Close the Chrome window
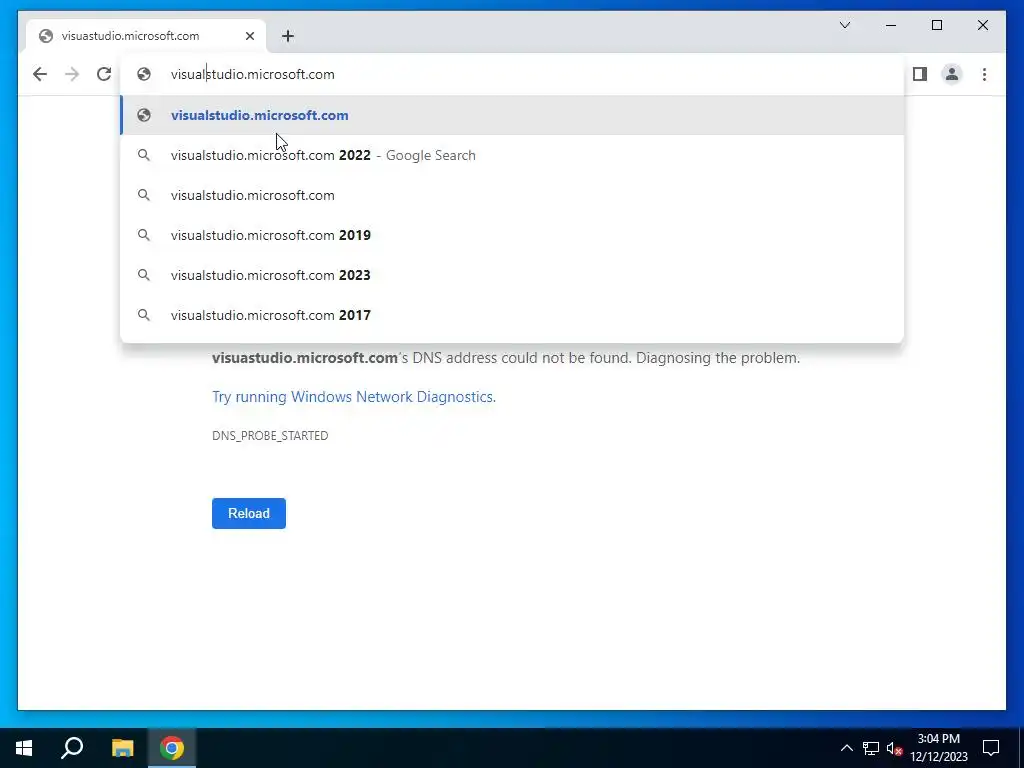This screenshot has width=1024, height=768. click(x=982, y=25)
